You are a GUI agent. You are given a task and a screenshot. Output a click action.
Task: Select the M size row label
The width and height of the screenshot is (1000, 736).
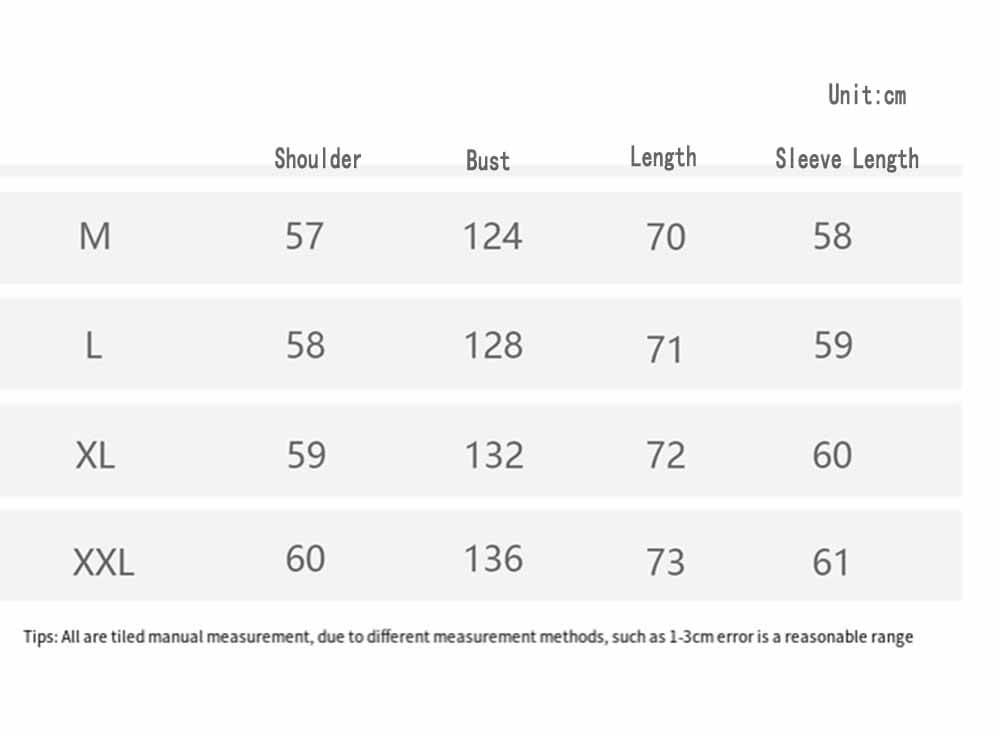click(x=95, y=237)
